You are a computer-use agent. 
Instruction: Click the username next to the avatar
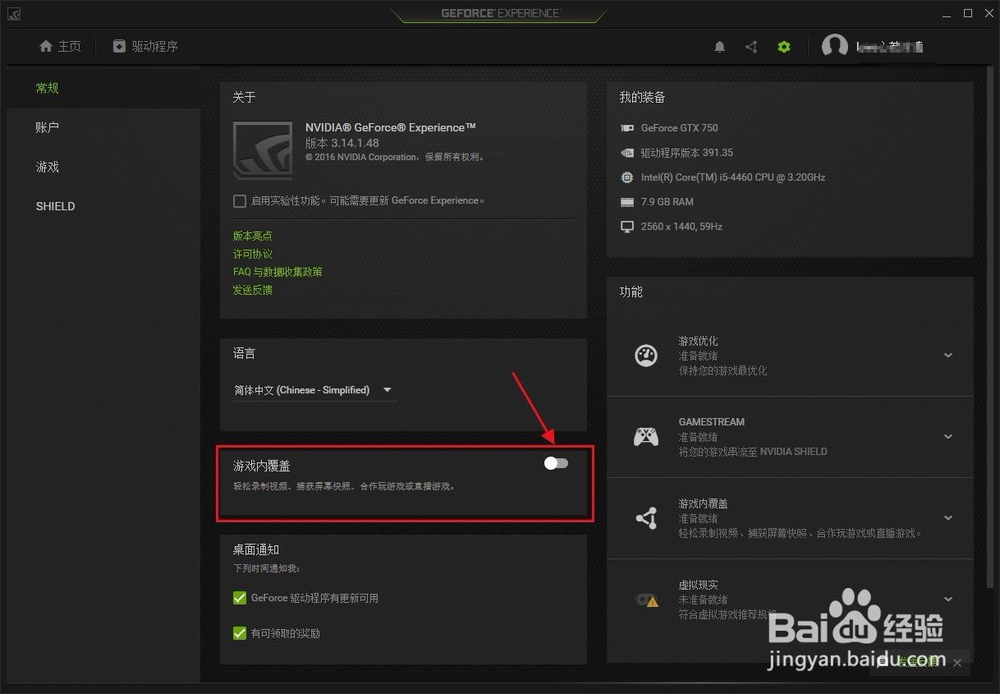coord(890,47)
